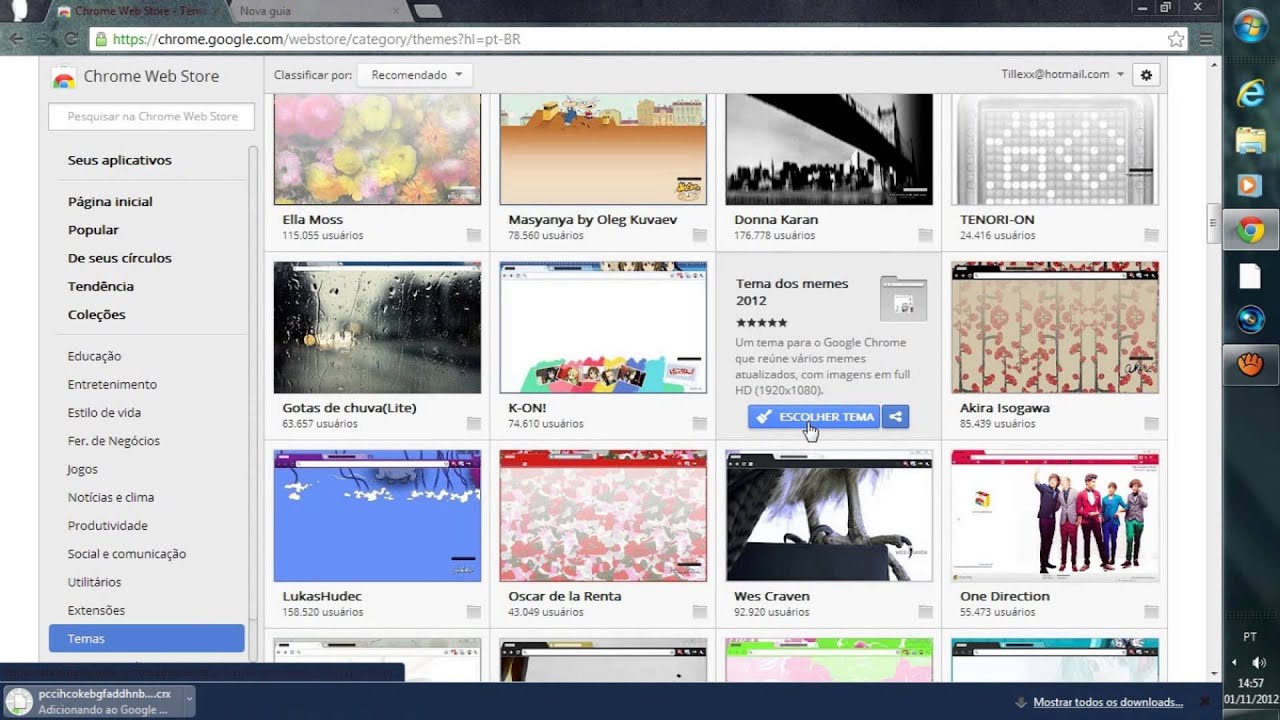Select De seus círculos in sidebar
Viewport: 1280px width, 720px height.
point(120,258)
